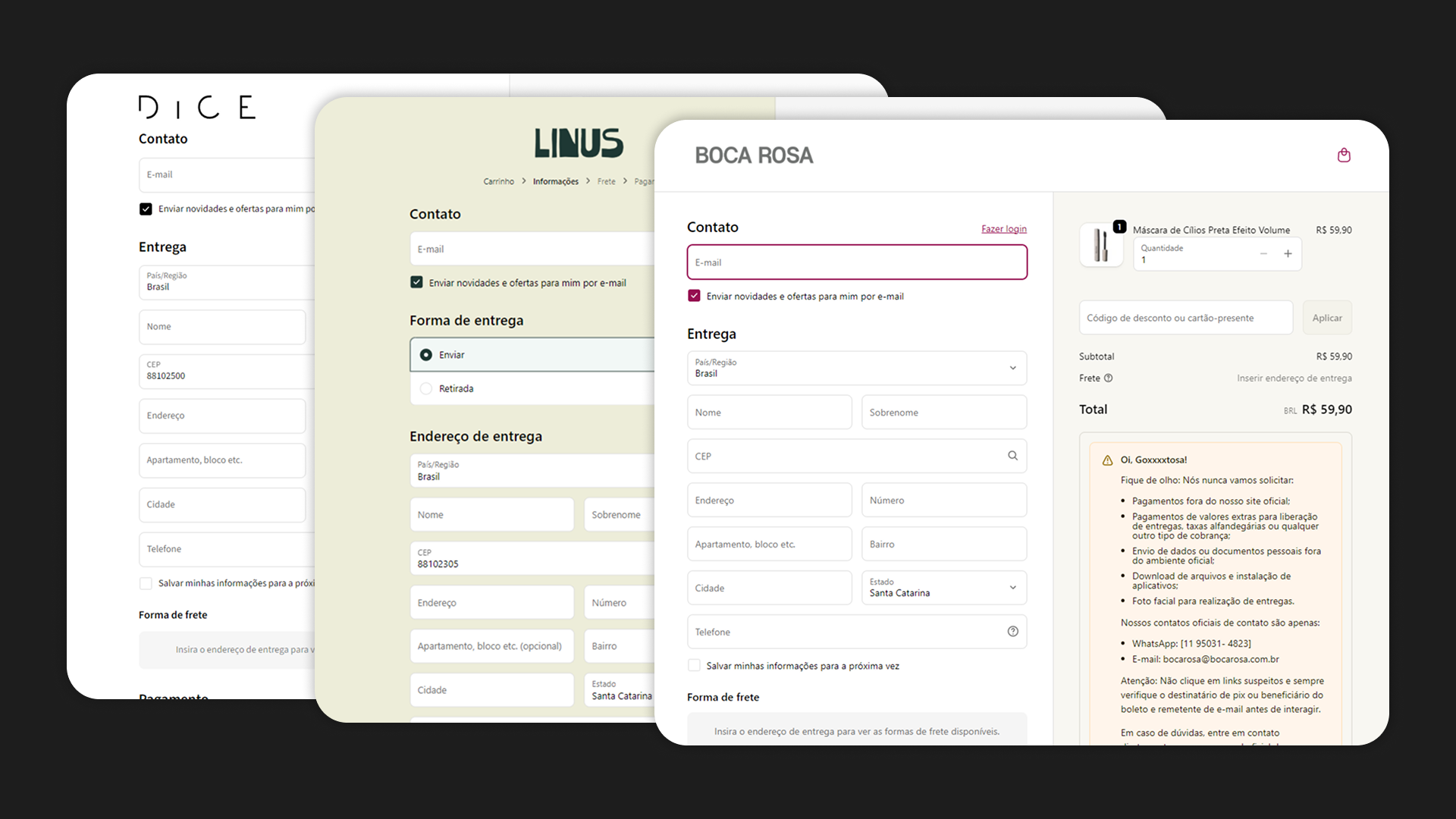Uncheck 'Enviar novidades e ofertas' on BOCA ROSA
Screen dimensions: 1456x819
click(x=694, y=296)
